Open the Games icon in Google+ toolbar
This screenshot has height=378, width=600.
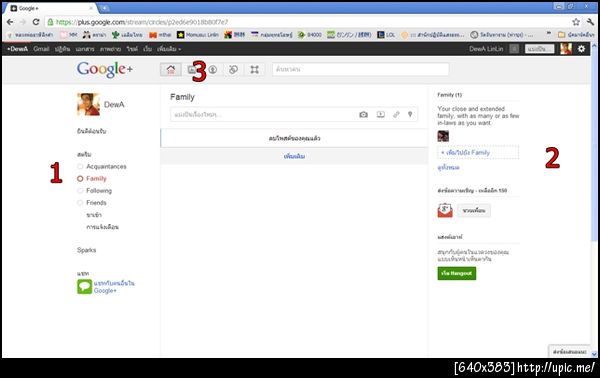pyautogui.click(x=254, y=69)
